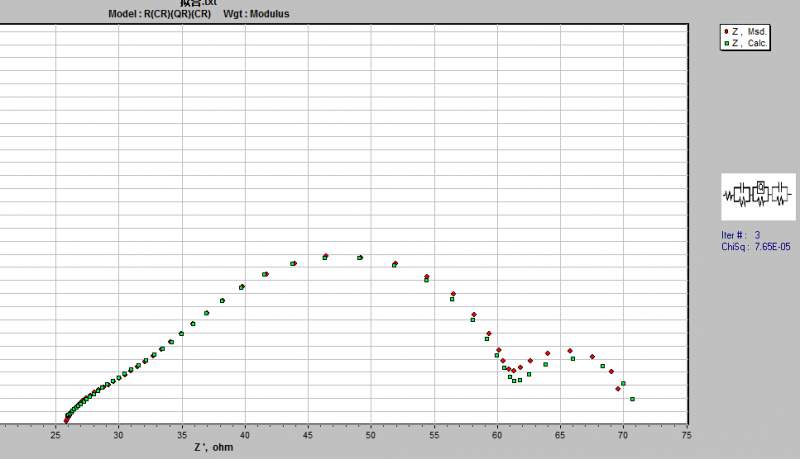Click the Wgt: Modulus label
Screen dimensions: 800x459
click(256, 14)
